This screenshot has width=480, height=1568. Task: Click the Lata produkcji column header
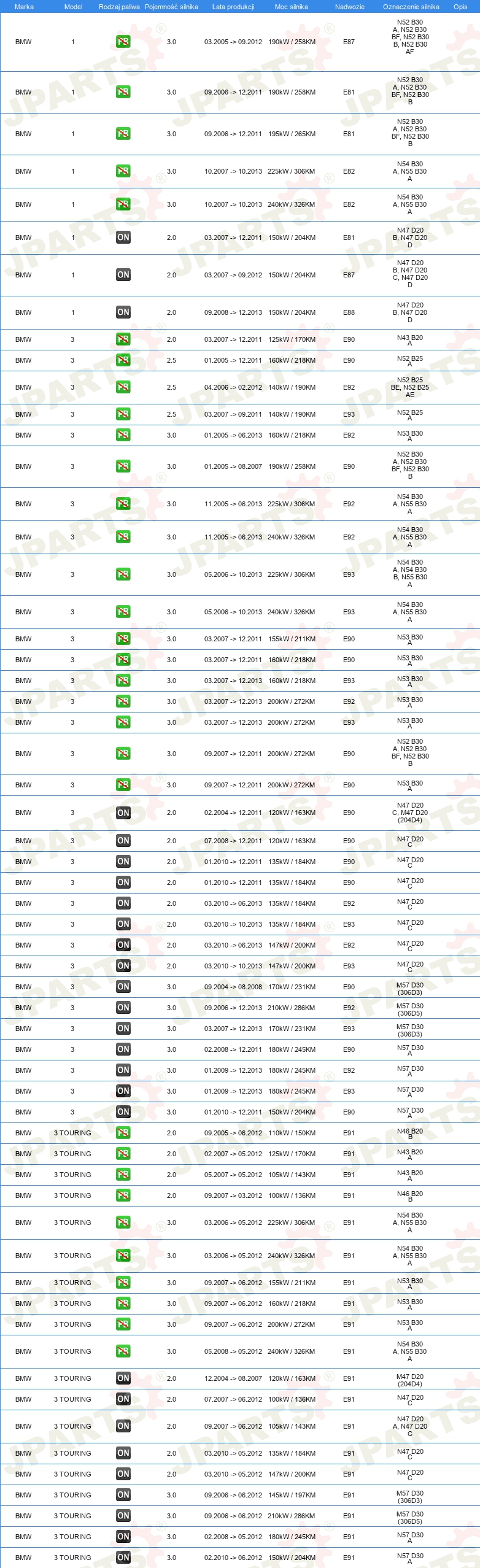(x=233, y=7)
